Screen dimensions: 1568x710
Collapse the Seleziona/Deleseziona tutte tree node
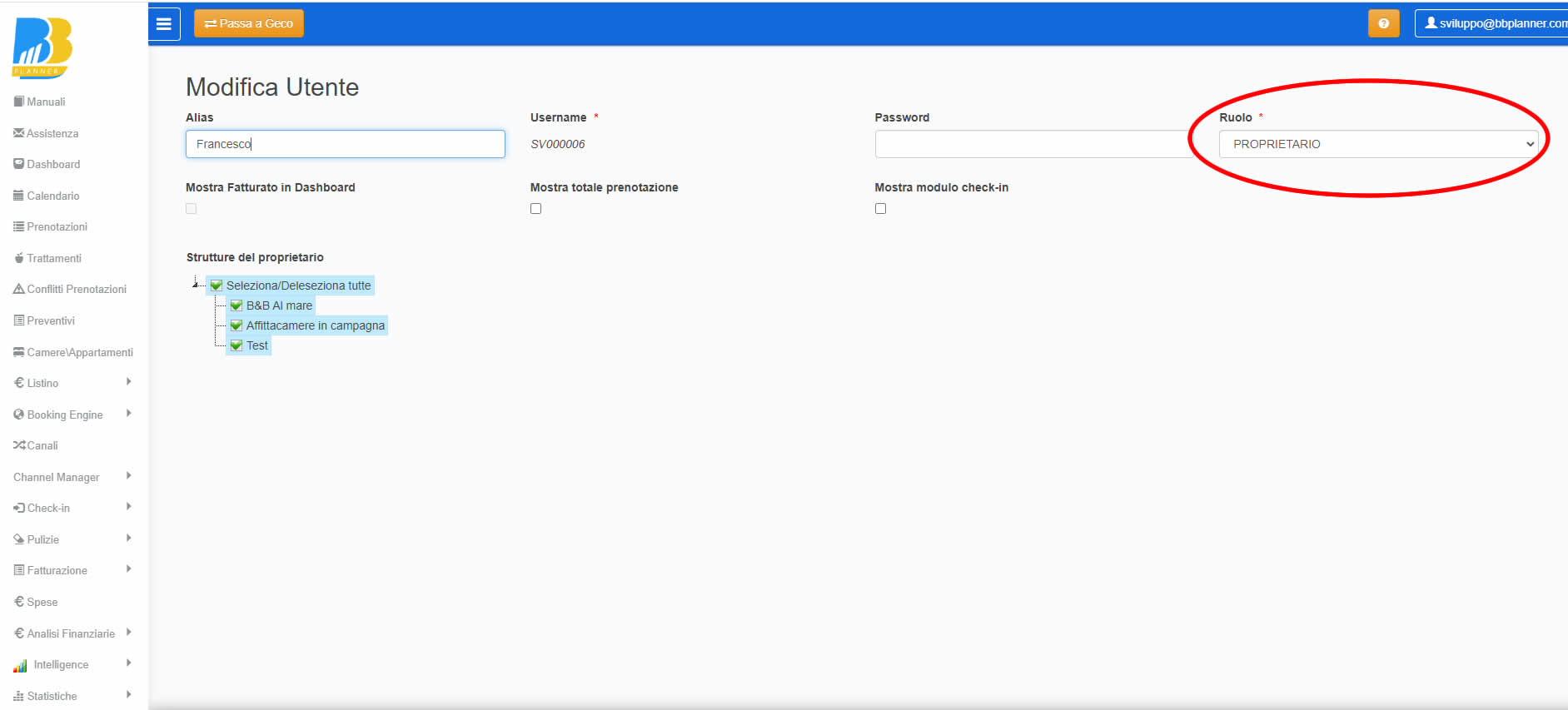pyautogui.click(x=195, y=285)
